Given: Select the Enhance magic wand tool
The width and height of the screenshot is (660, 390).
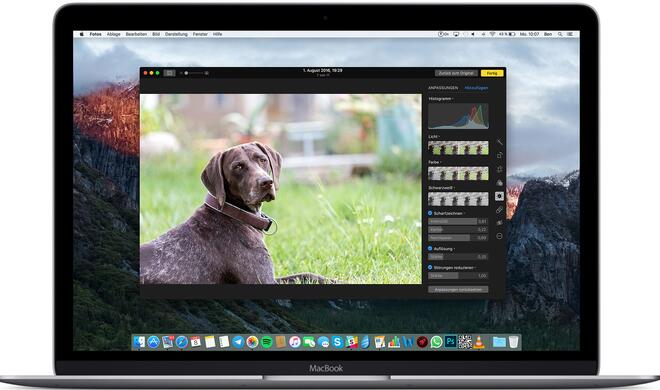Looking at the screenshot, I should click(x=500, y=141).
